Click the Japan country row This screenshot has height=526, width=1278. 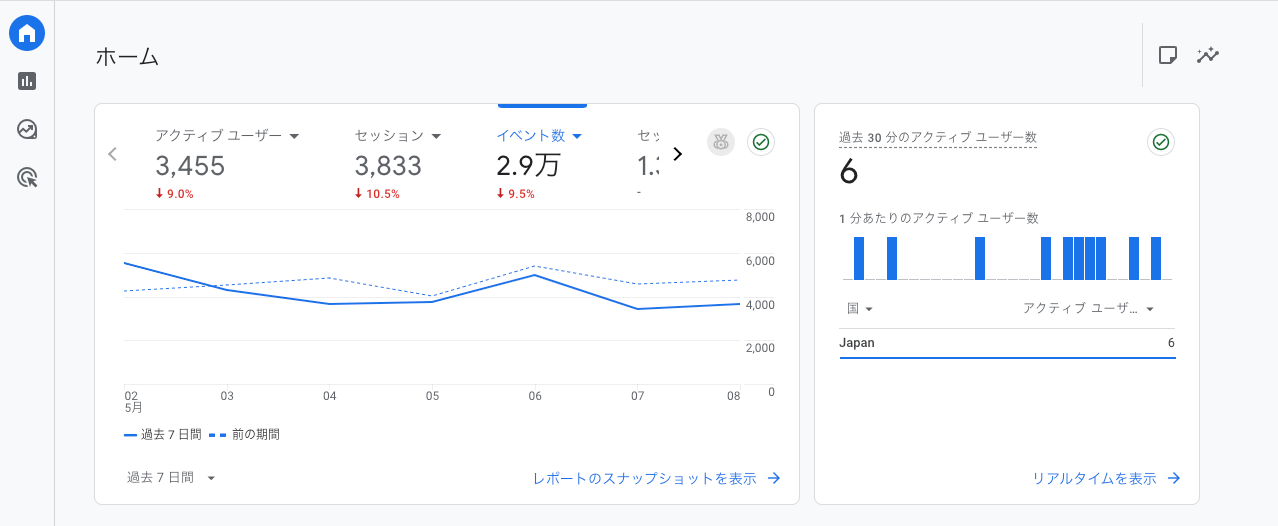pos(1007,343)
